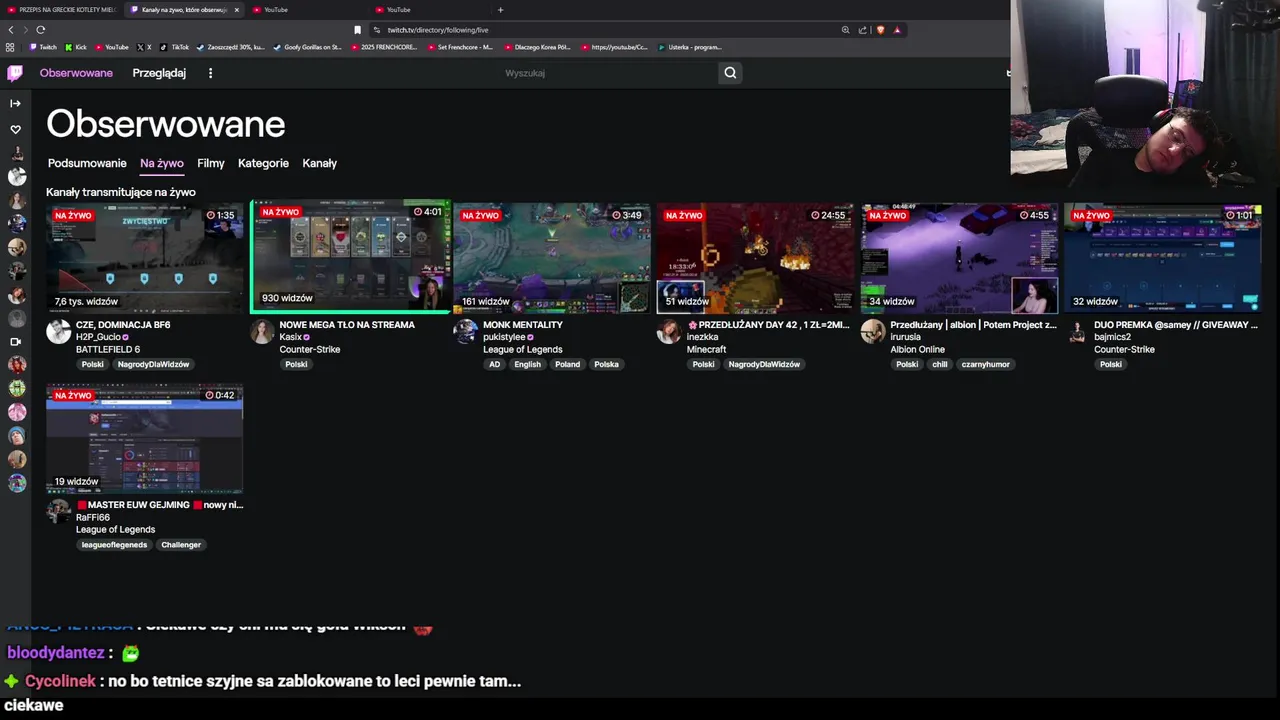Click the heart followed channels icon
This screenshot has height=720, width=1280.
point(15,129)
